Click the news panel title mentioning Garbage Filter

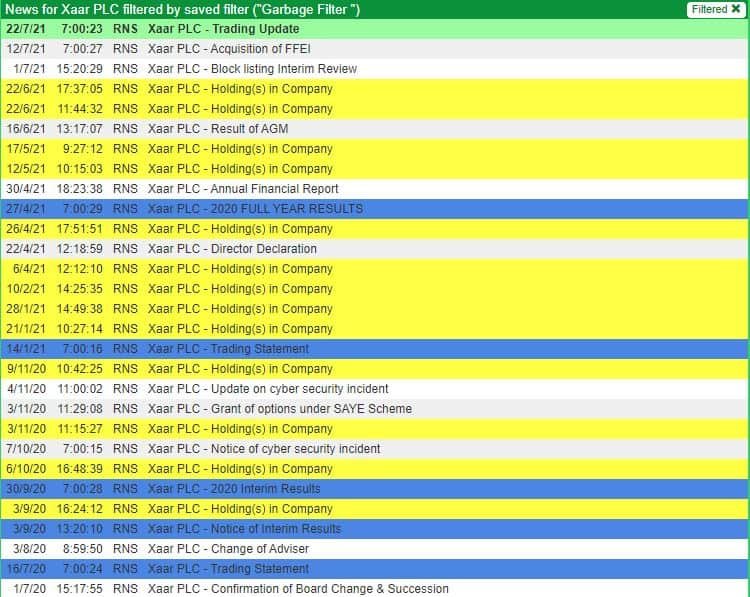coord(182,10)
